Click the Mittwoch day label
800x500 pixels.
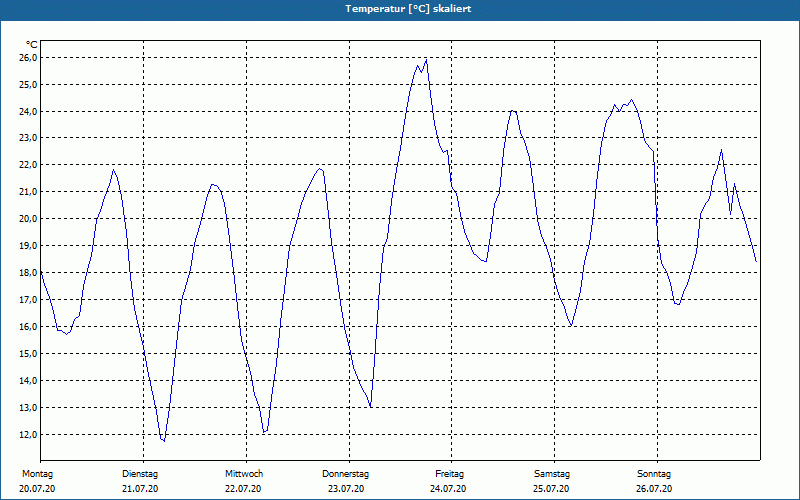(244, 474)
